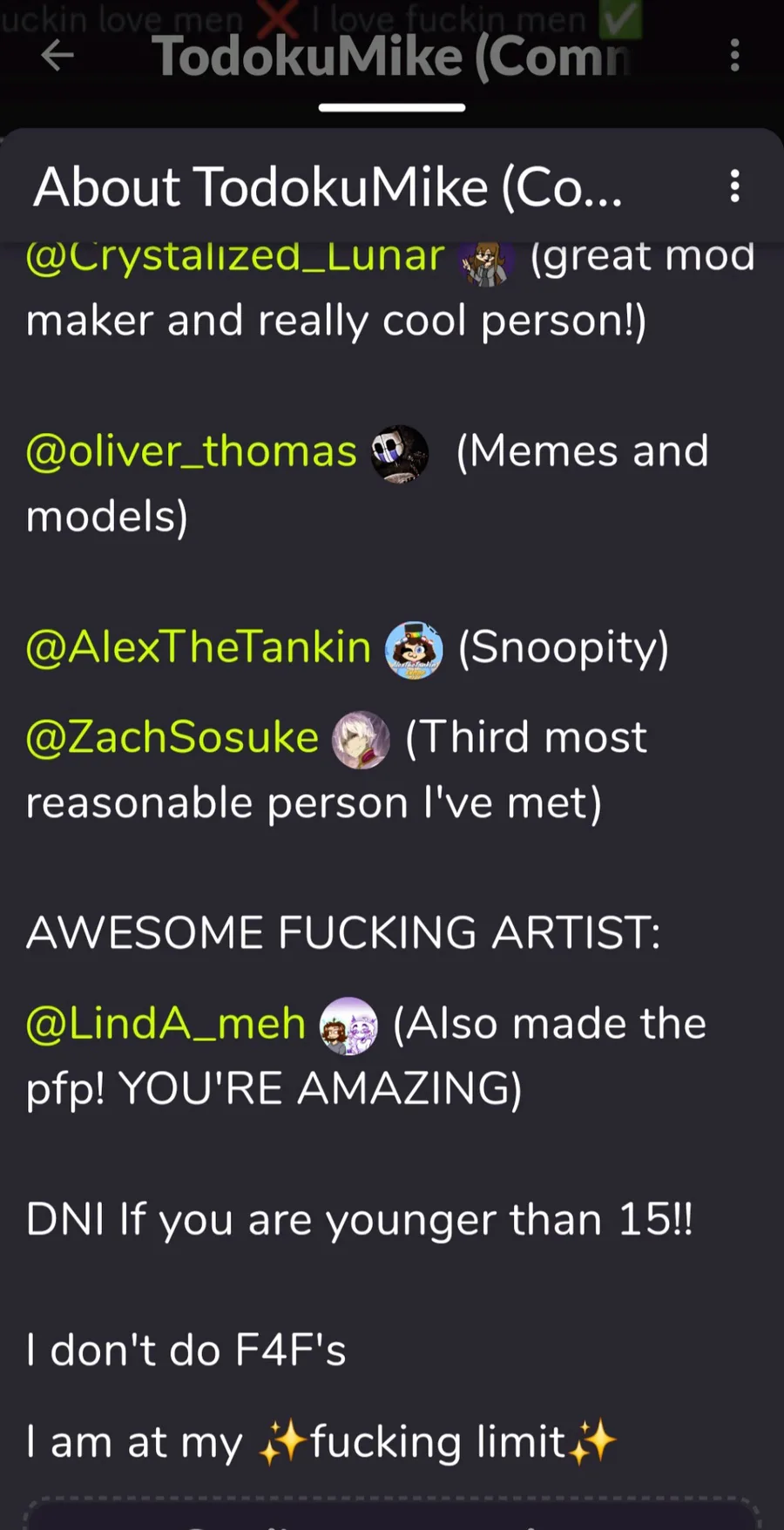Tap Crystalized_Lunar's avatar thumbnail

[486, 261]
